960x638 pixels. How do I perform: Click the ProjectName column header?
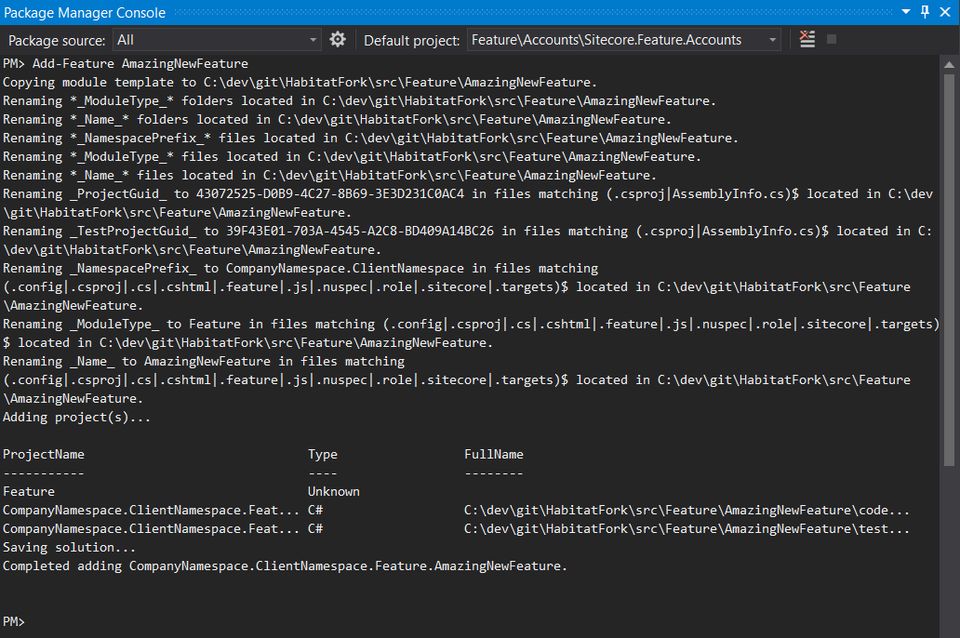point(43,454)
